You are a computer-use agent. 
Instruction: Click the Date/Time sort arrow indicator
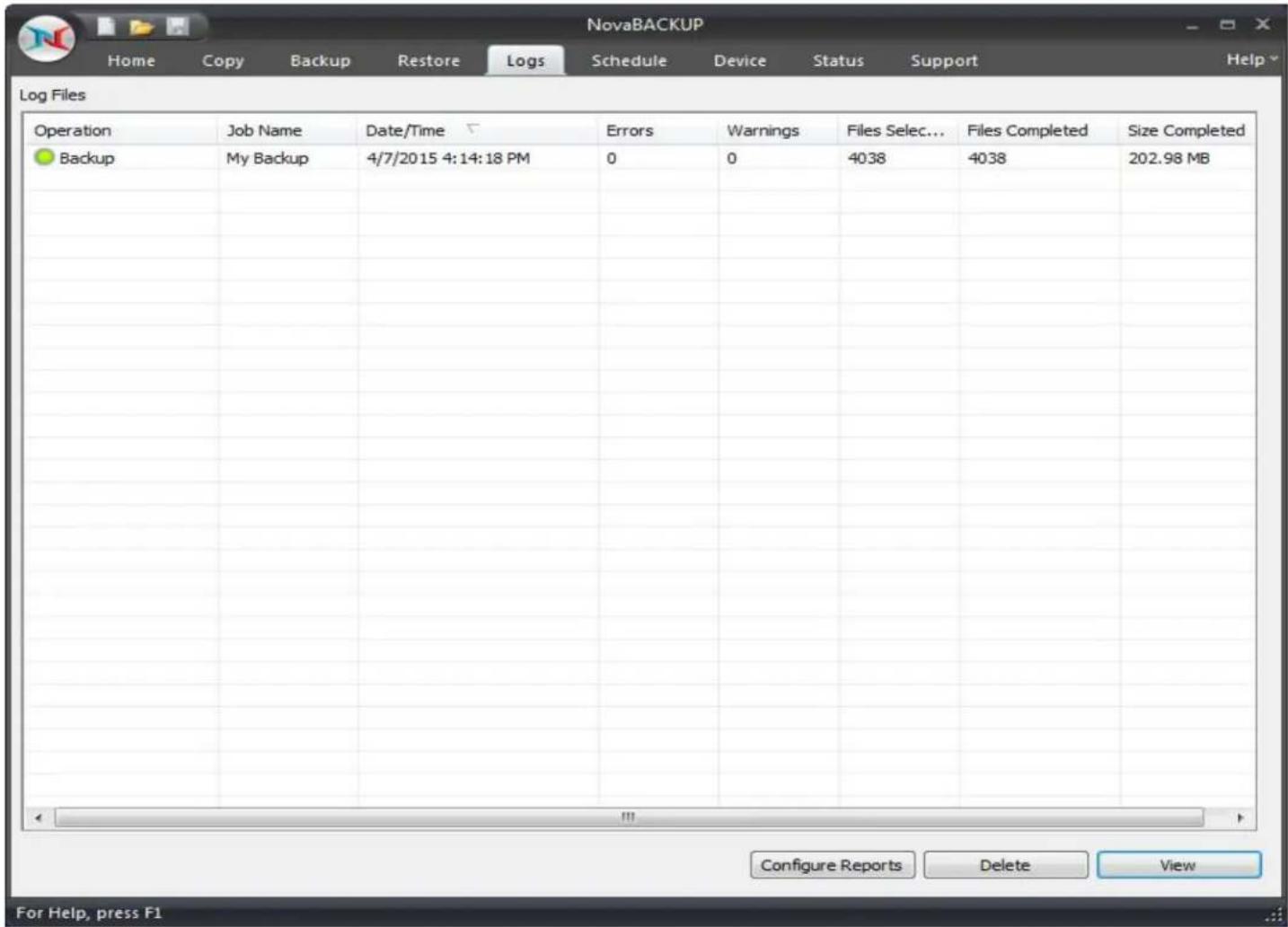tap(472, 130)
